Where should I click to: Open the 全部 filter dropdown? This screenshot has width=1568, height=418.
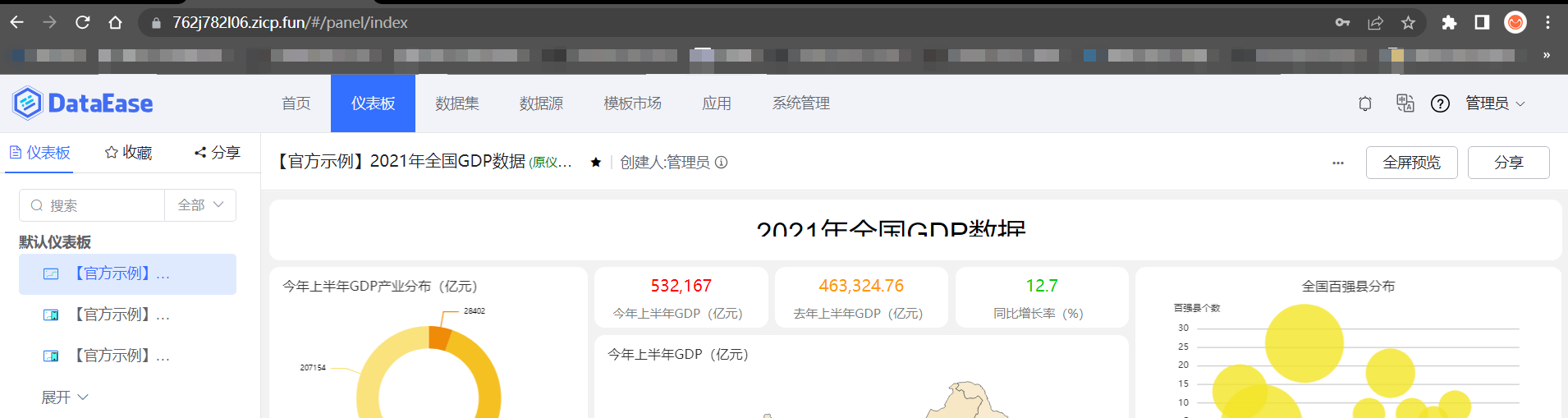point(200,205)
